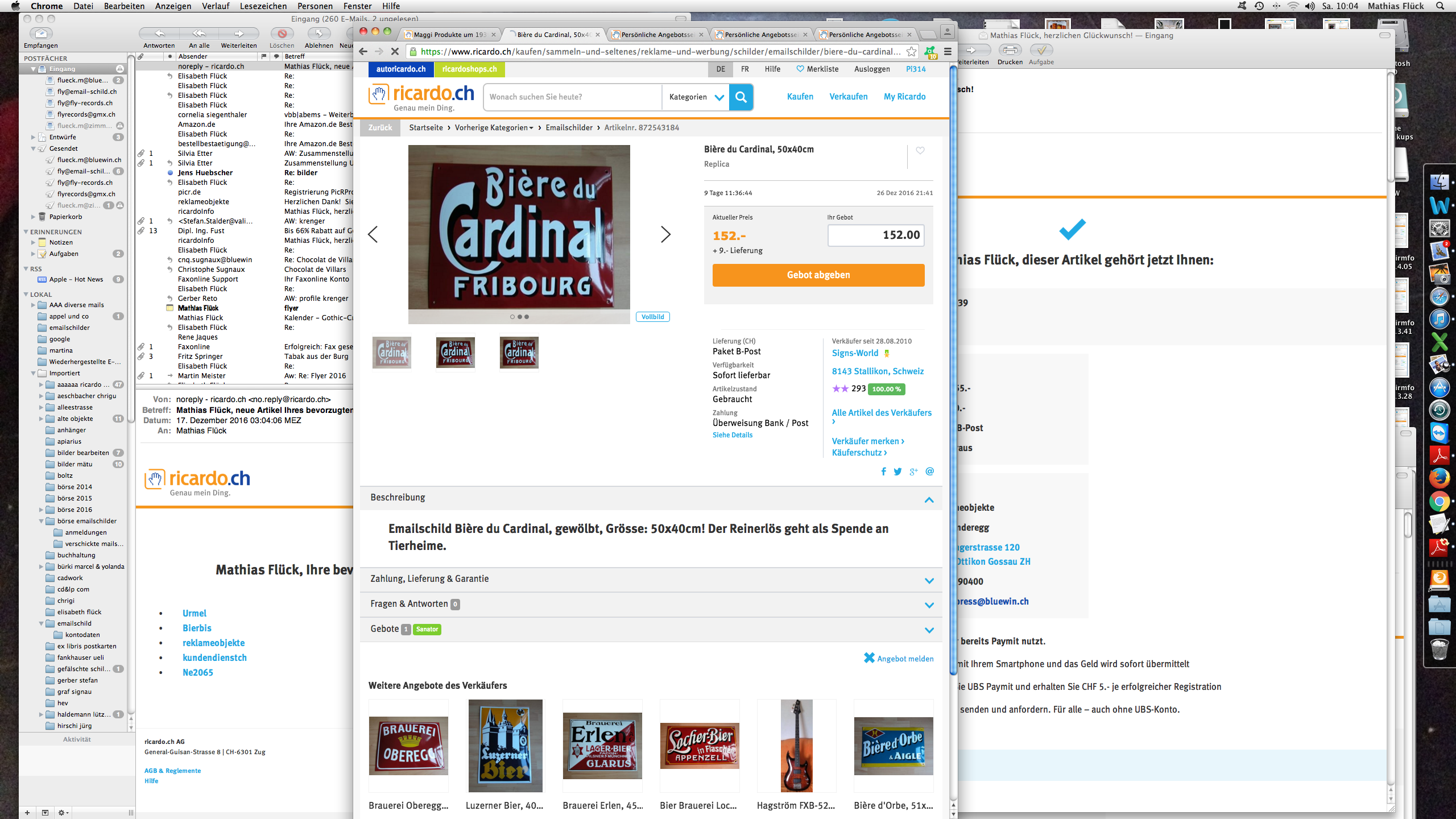Open iTunes from the Dock

pyautogui.click(x=1439, y=319)
